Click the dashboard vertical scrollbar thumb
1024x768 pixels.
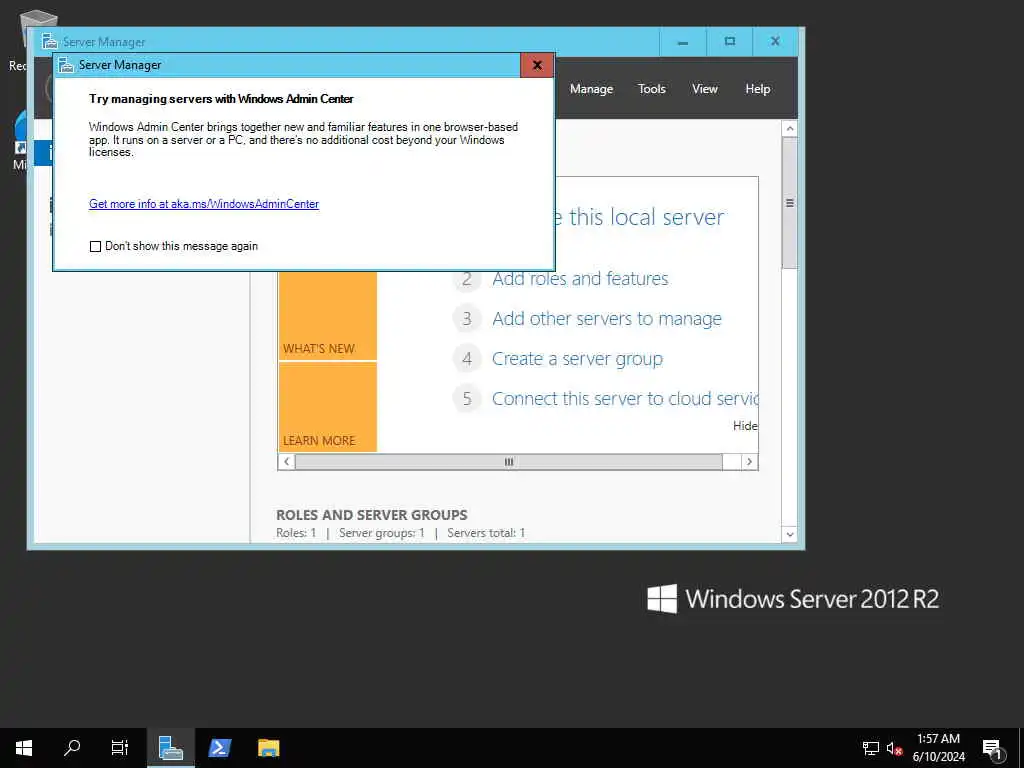point(790,202)
